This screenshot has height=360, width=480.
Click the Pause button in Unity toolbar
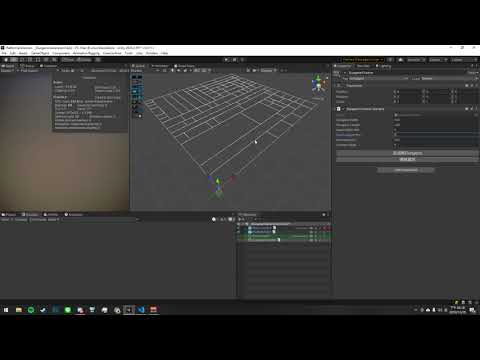click(235, 60)
